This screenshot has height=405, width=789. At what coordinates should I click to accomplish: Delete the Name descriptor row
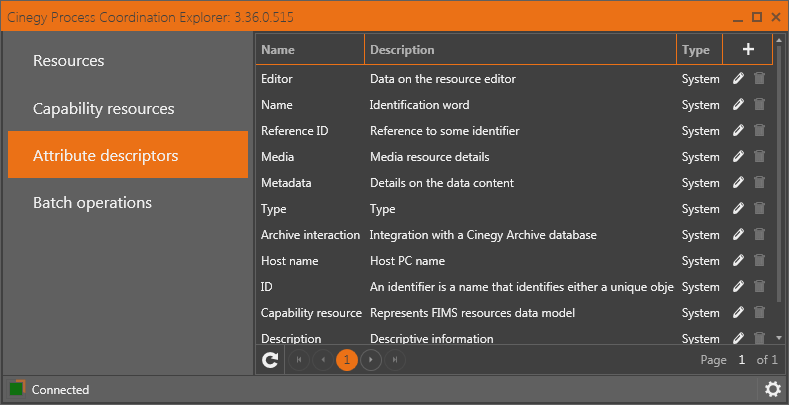(759, 105)
